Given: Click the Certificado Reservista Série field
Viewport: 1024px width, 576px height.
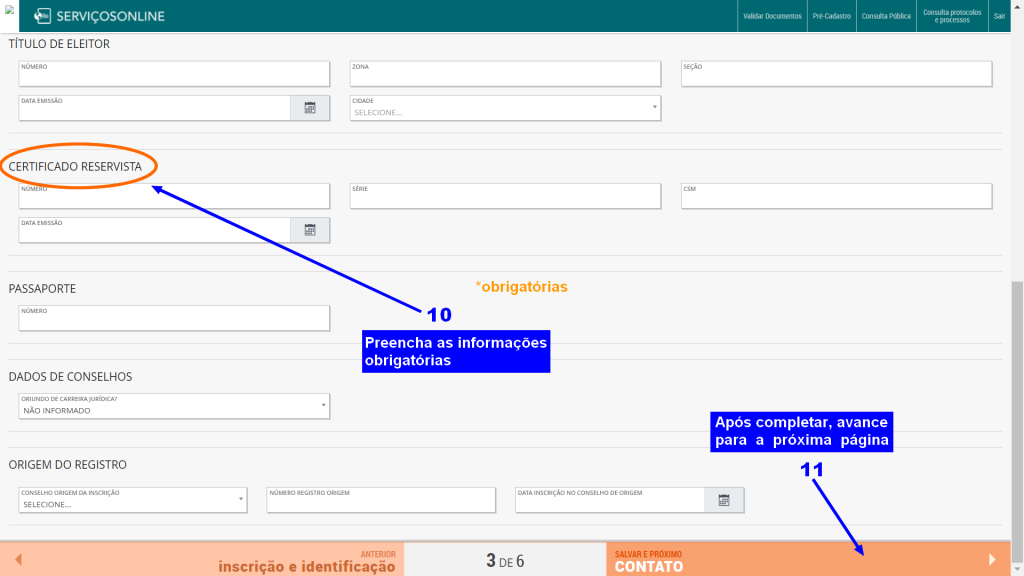Looking at the screenshot, I should [x=505, y=197].
